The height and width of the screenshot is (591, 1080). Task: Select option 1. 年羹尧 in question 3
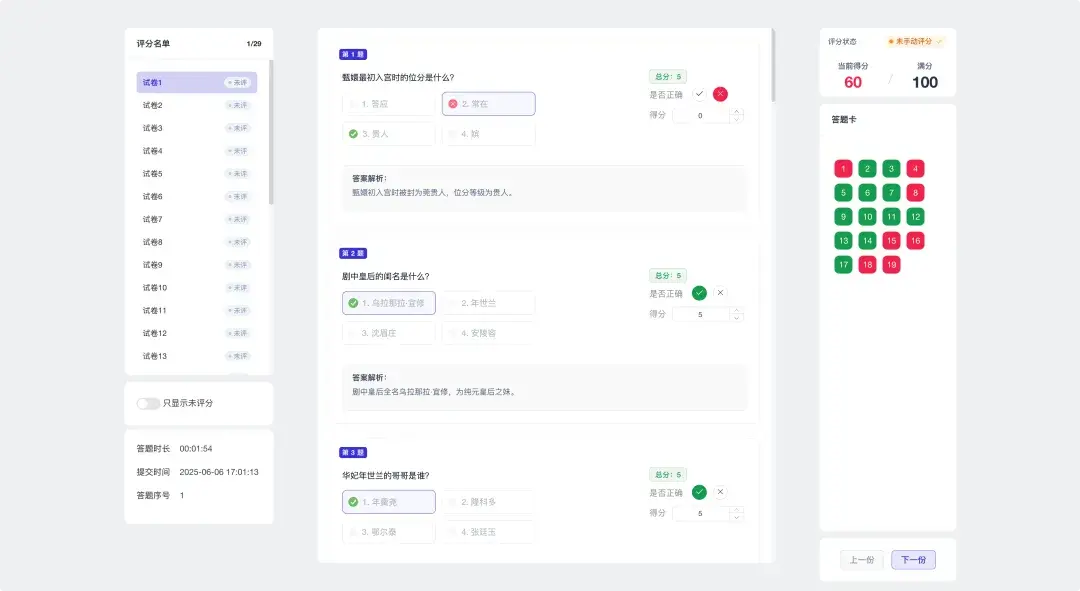coord(388,502)
